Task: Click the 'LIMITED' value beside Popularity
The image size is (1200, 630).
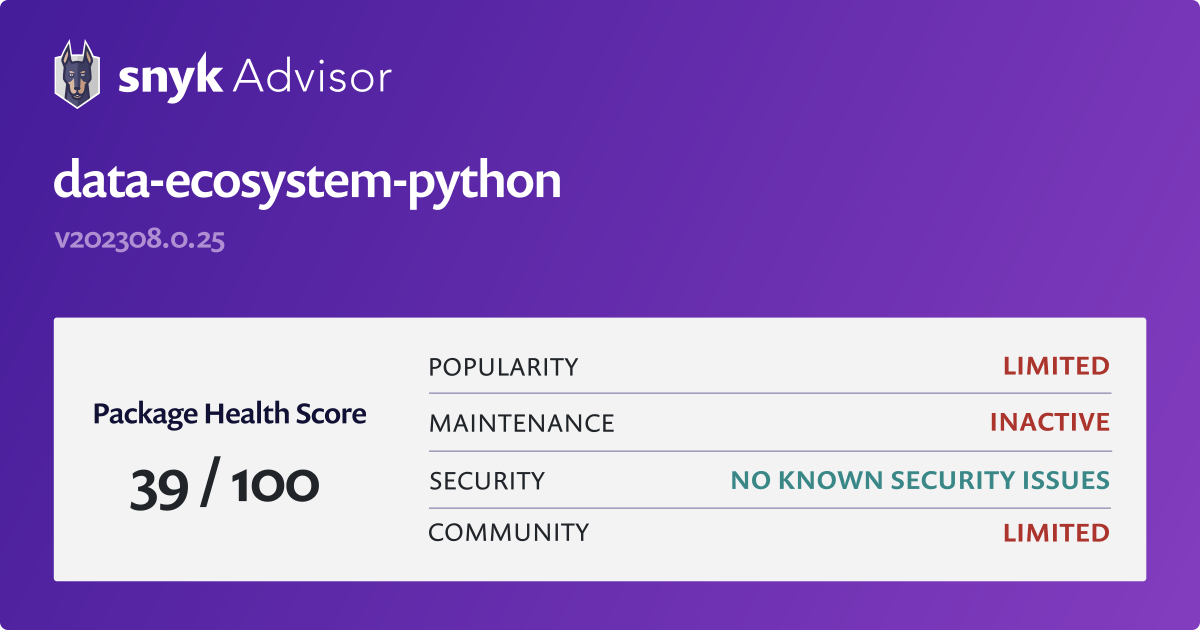Action: [x=1056, y=366]
